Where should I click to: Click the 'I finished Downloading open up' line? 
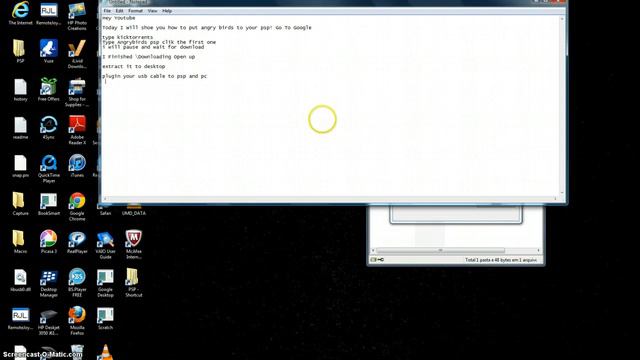(149, 57)
